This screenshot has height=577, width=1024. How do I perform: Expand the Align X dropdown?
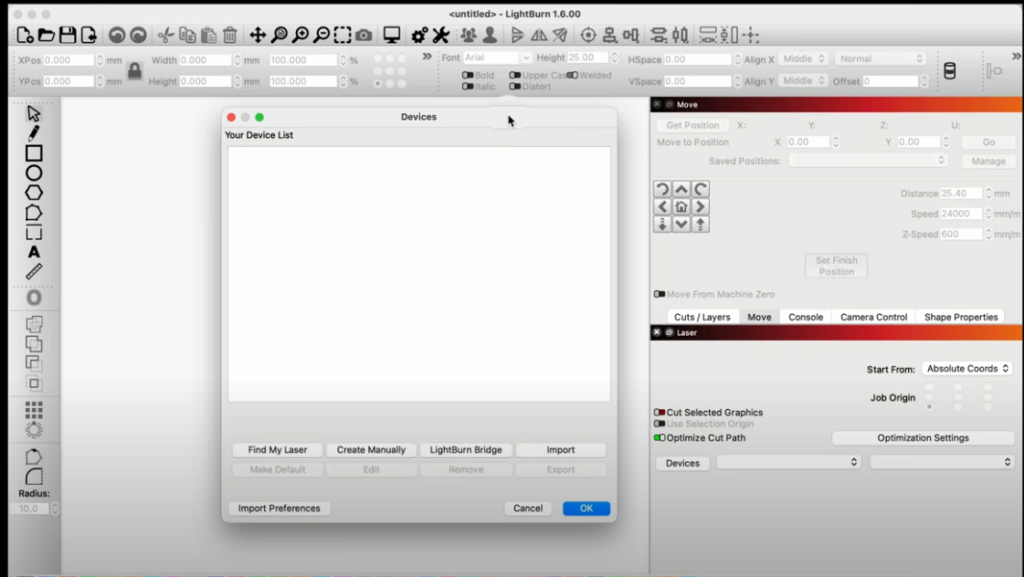(804, 59)
